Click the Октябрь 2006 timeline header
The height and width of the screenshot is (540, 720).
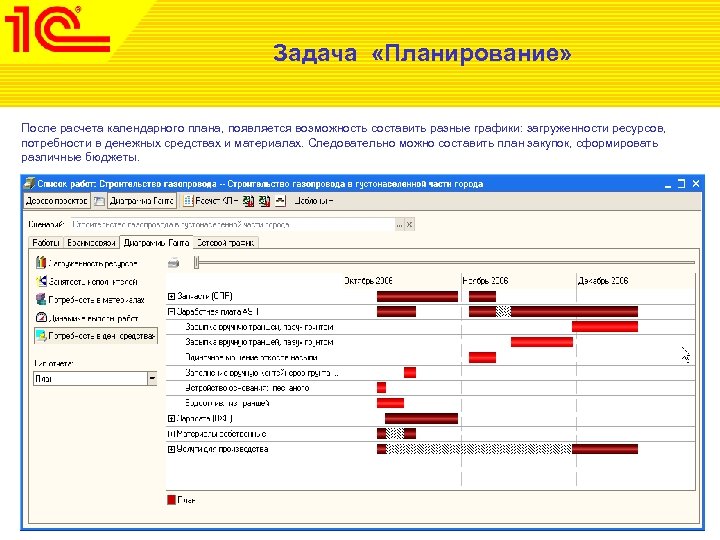click(368, 281)
